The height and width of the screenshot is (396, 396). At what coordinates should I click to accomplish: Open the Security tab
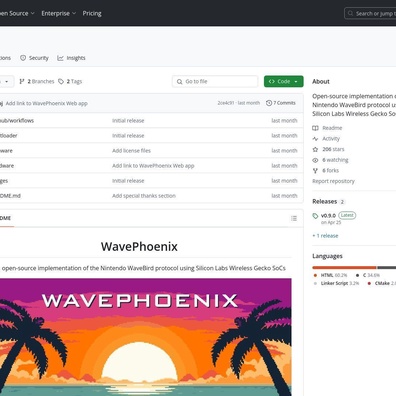[x=34, y=58]
